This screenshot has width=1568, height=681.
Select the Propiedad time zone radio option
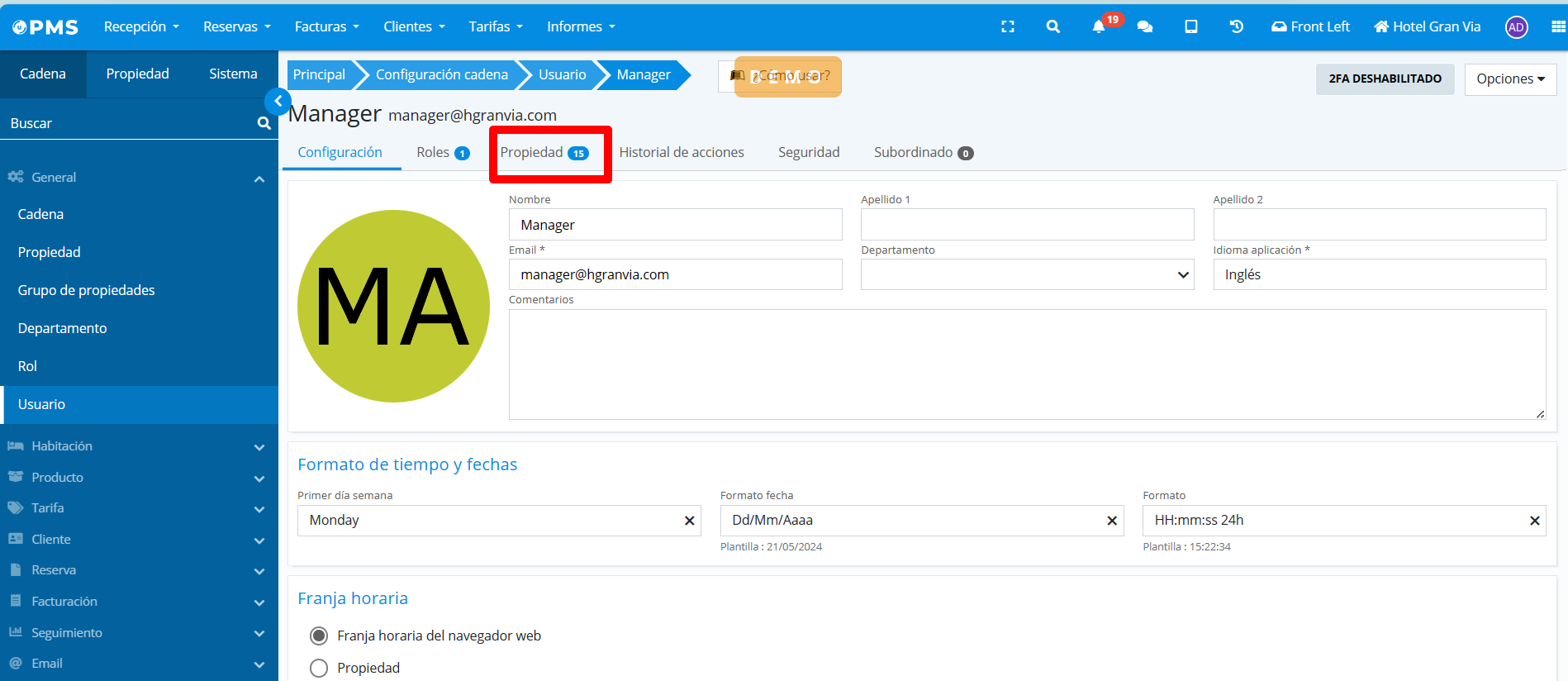(319, 668)
